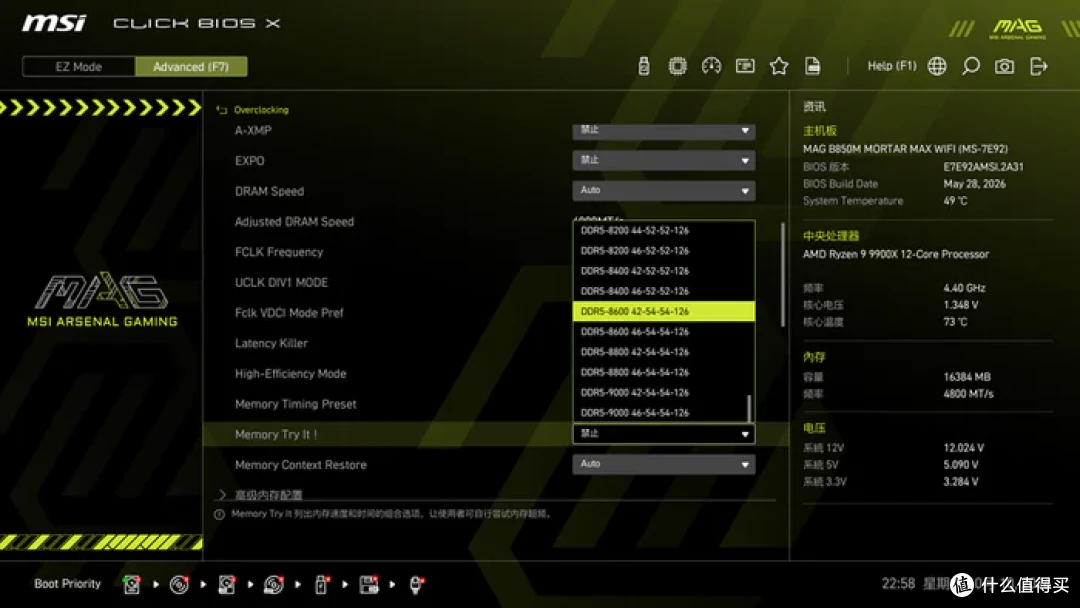Select the first optical disc boot device

[179, 585]
